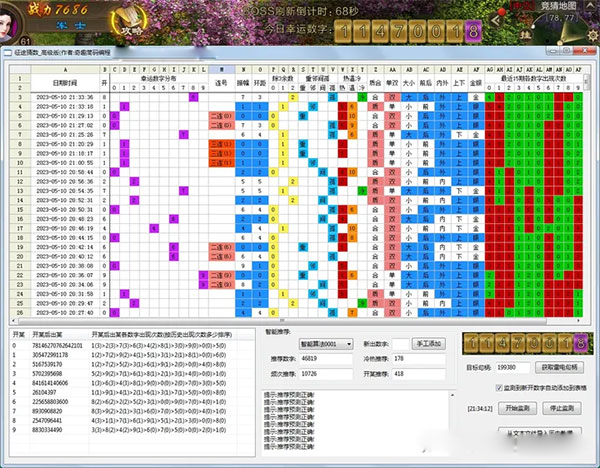Viewport: 600px width, 468px height.
Task: Open the 智能算法0001 algorithm dropdown
Action: pos(325,344)
